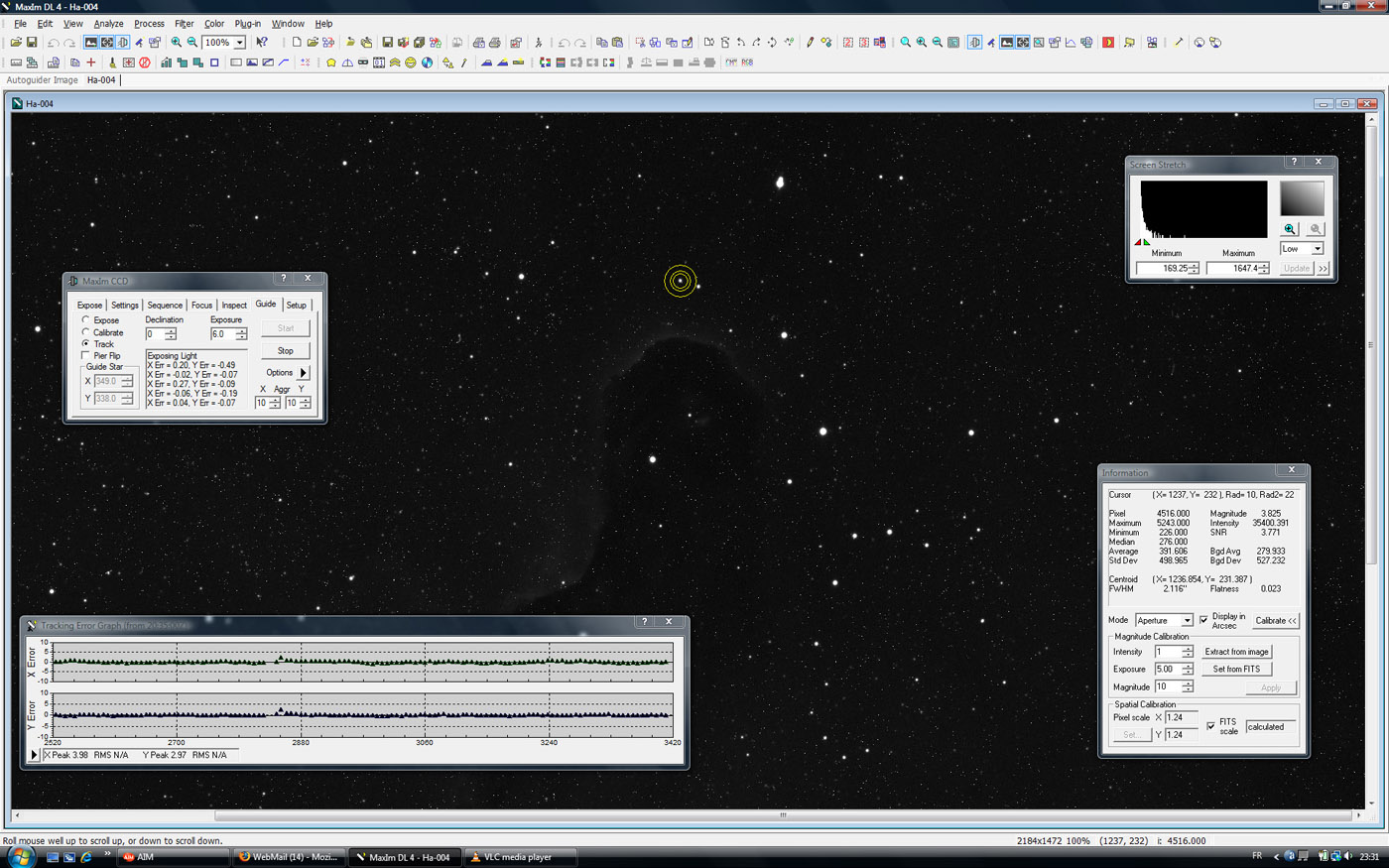Expand the Options arrow in guide tab
This screenshot has height=868, width=1389.
pos(304,373)
